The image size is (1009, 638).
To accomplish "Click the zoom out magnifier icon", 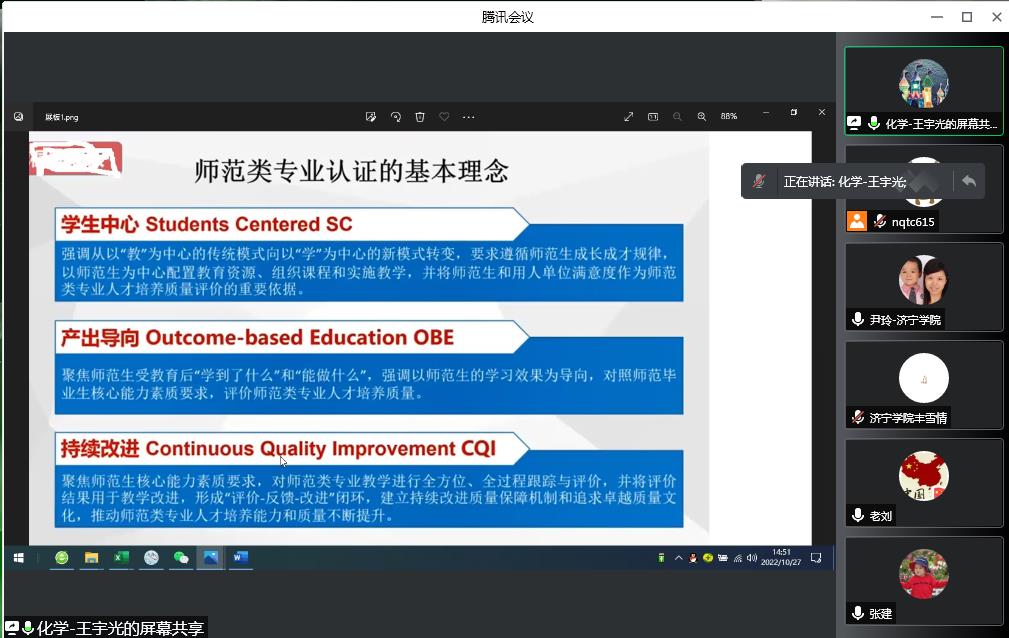I will [x=677, y=117].
